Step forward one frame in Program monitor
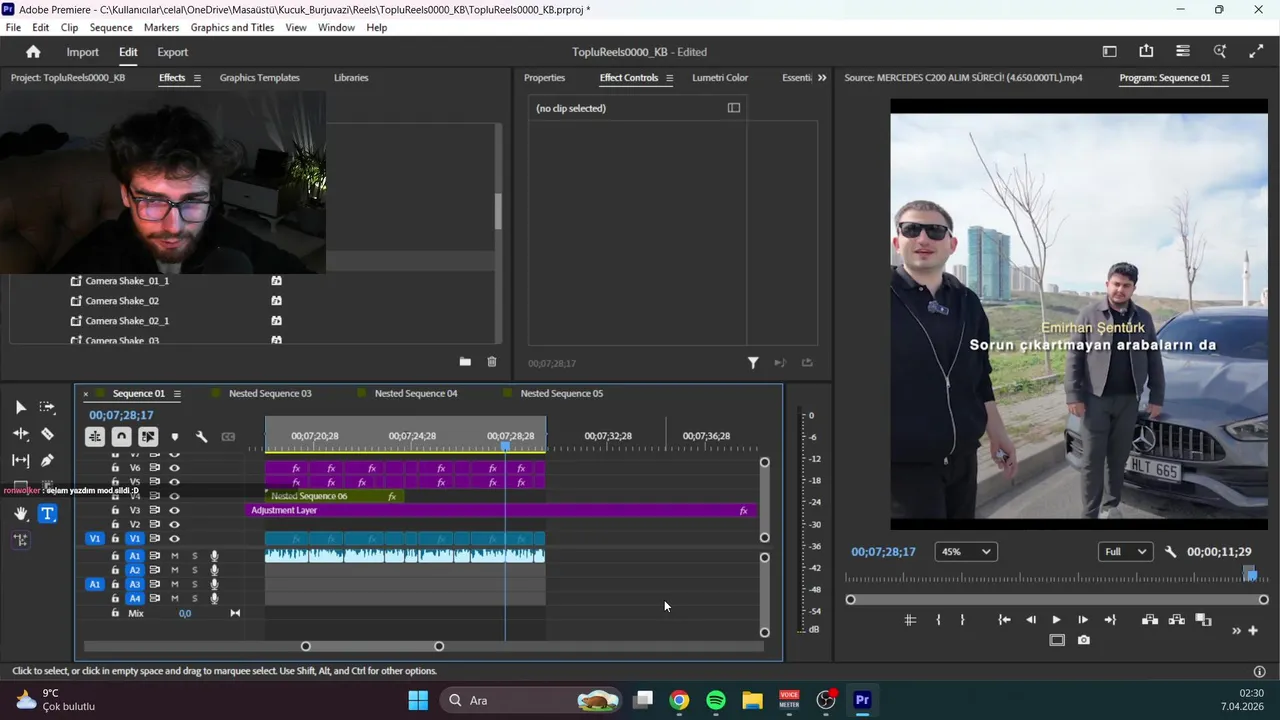 [x=1083, y=620]
